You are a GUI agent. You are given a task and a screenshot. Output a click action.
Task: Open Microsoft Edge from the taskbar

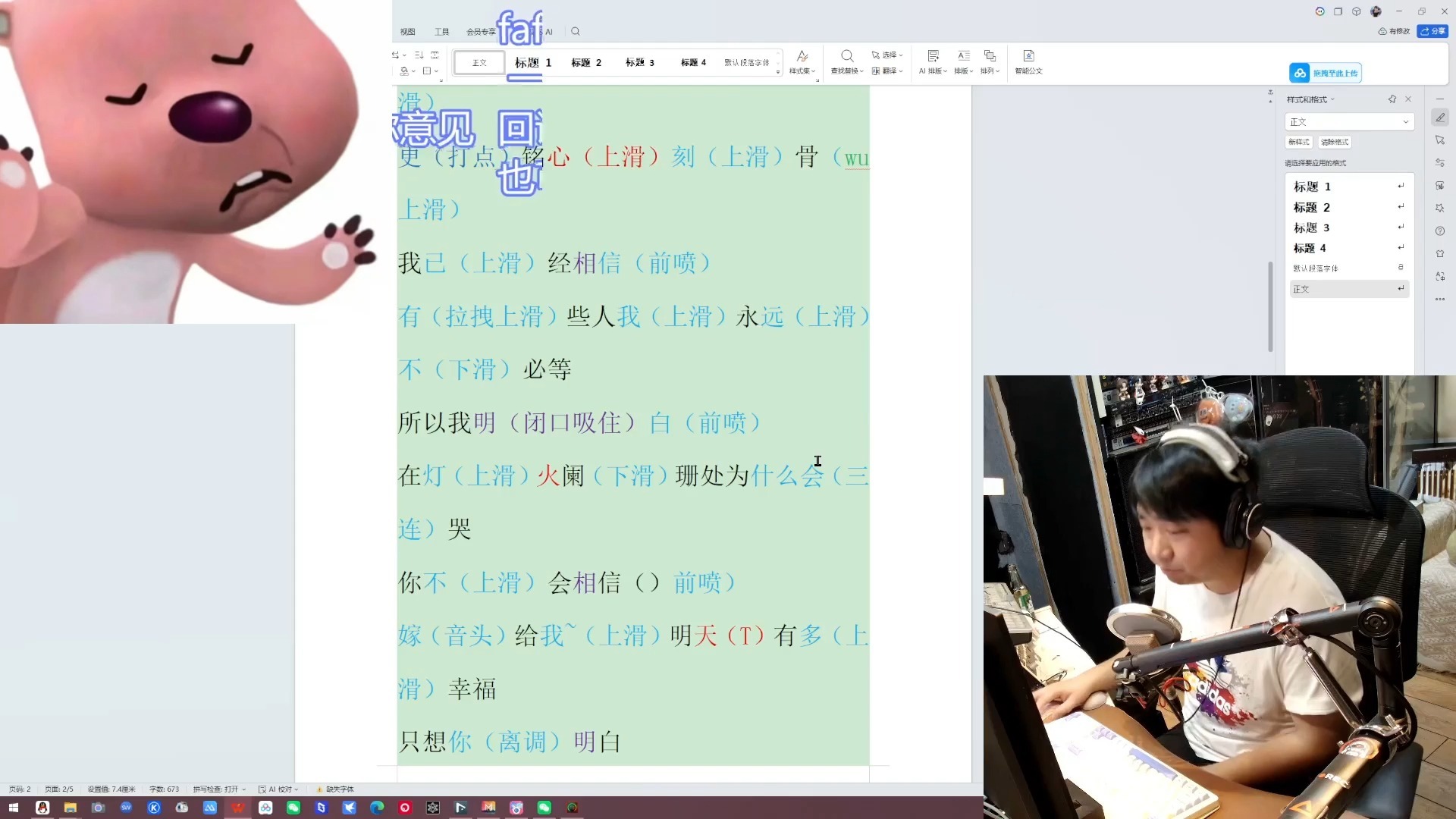[377, 808]
